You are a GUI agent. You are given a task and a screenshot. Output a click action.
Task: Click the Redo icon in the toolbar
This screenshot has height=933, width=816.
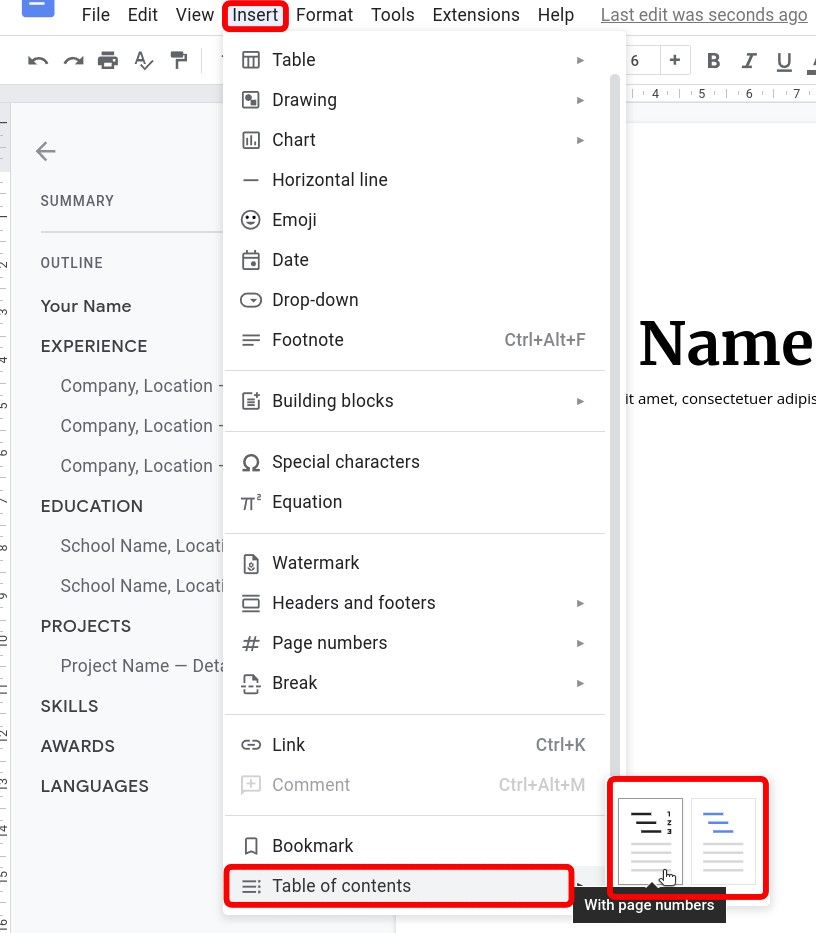click(x=73, y=60)
